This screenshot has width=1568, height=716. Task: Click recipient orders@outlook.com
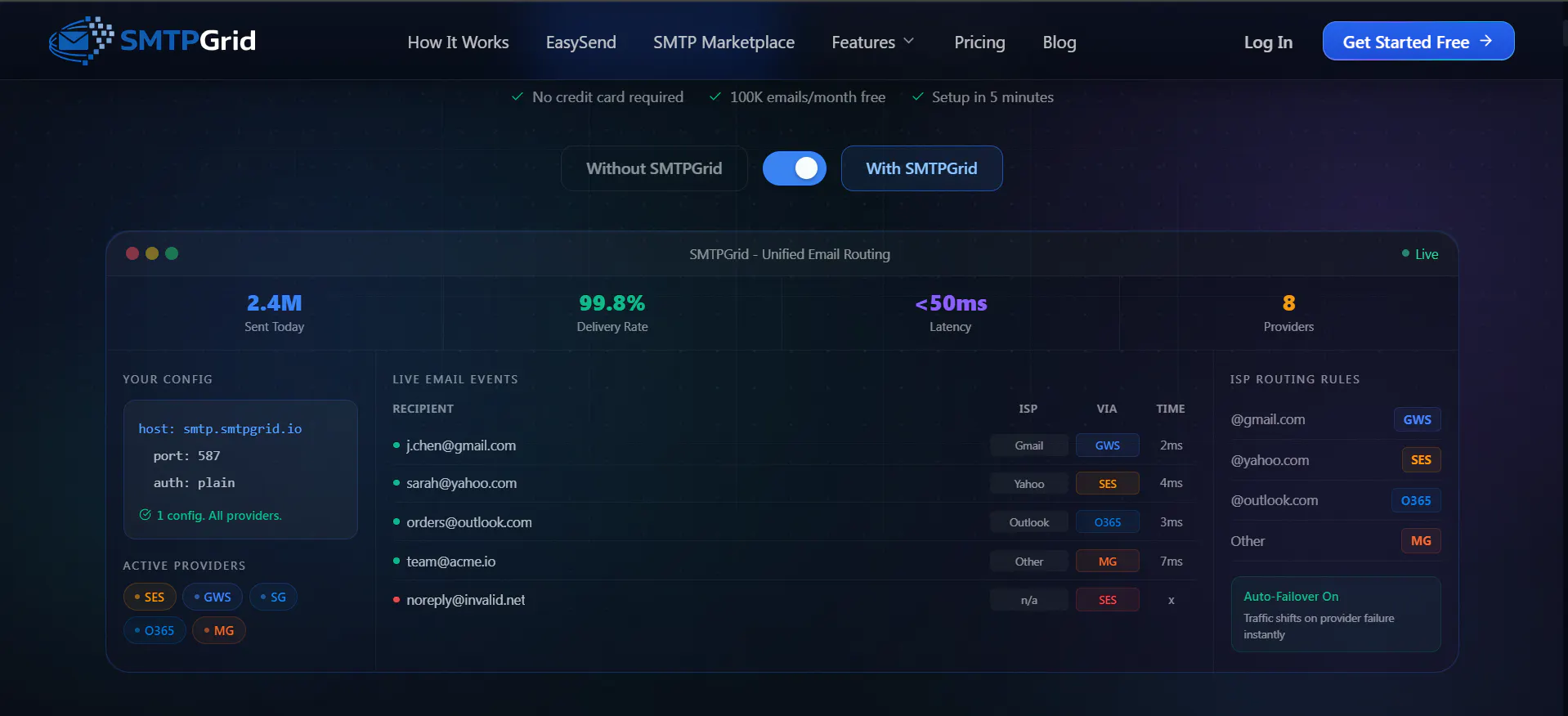point(469,522)
